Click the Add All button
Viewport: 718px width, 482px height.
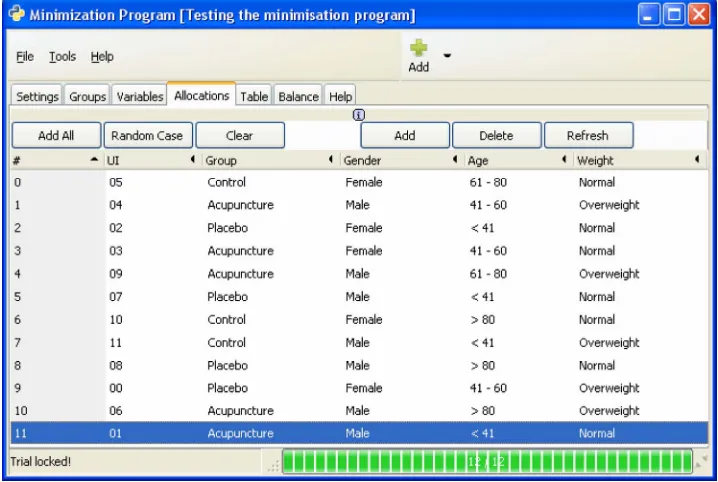56,135
